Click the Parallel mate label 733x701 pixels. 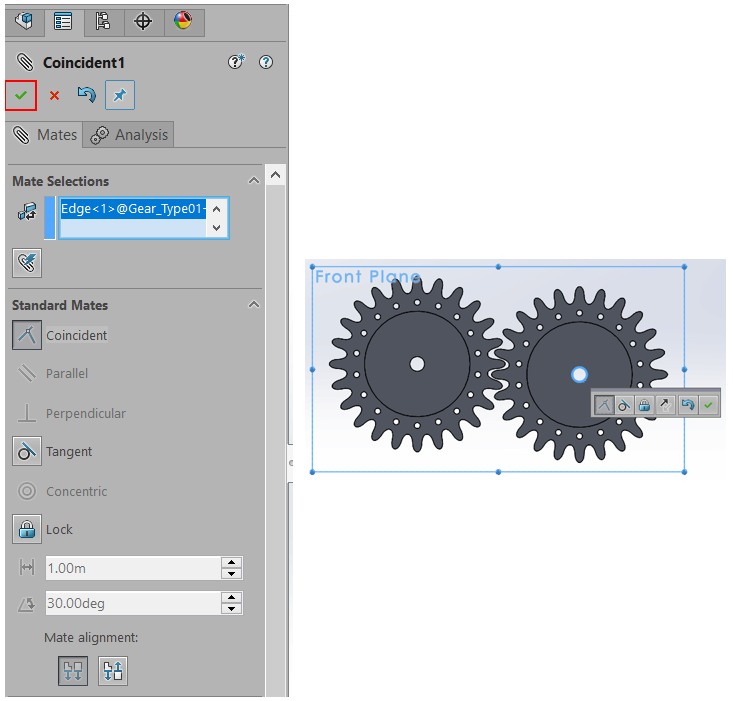[67, 373]
